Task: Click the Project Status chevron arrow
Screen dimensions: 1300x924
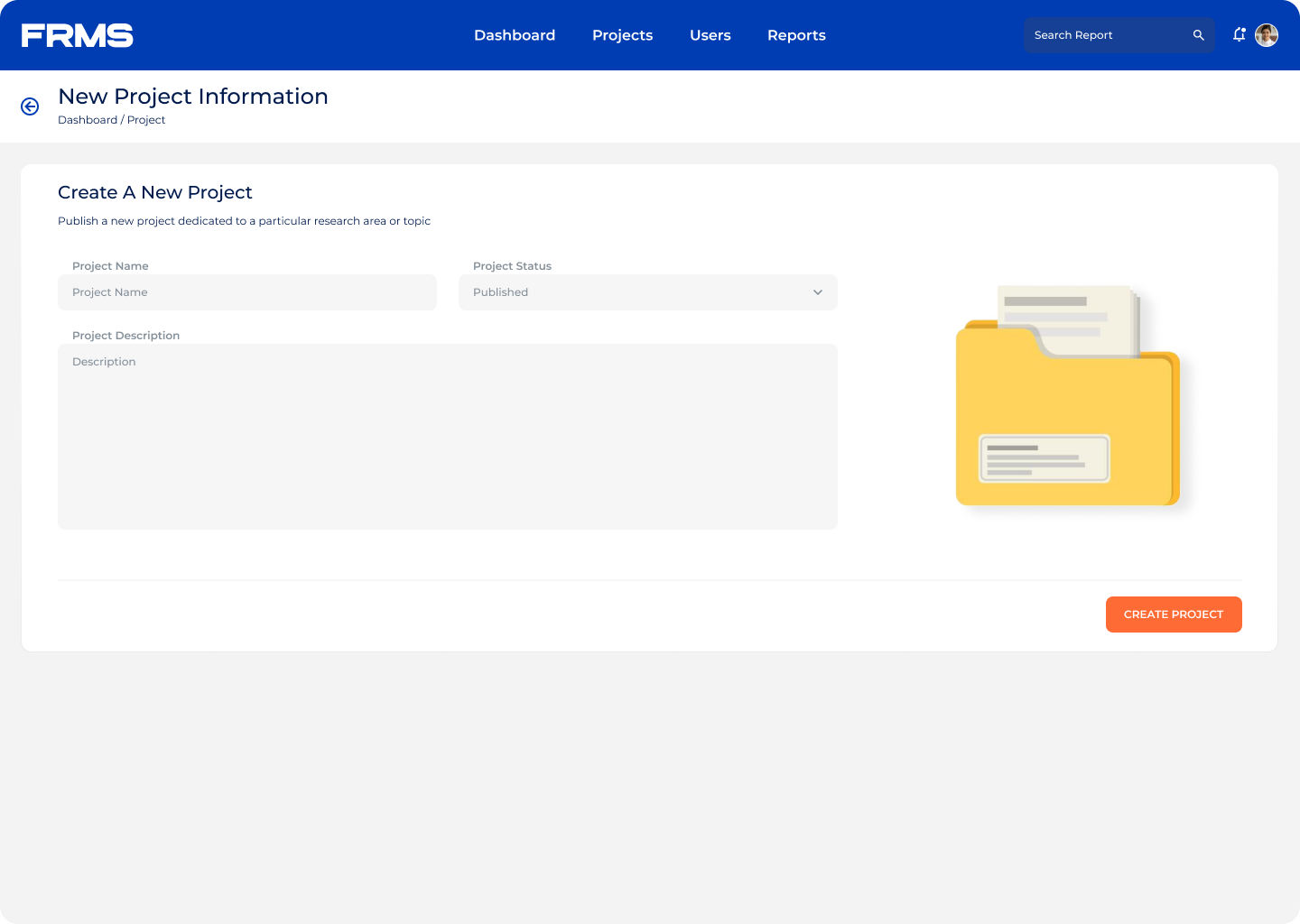Action: (818, 292)
